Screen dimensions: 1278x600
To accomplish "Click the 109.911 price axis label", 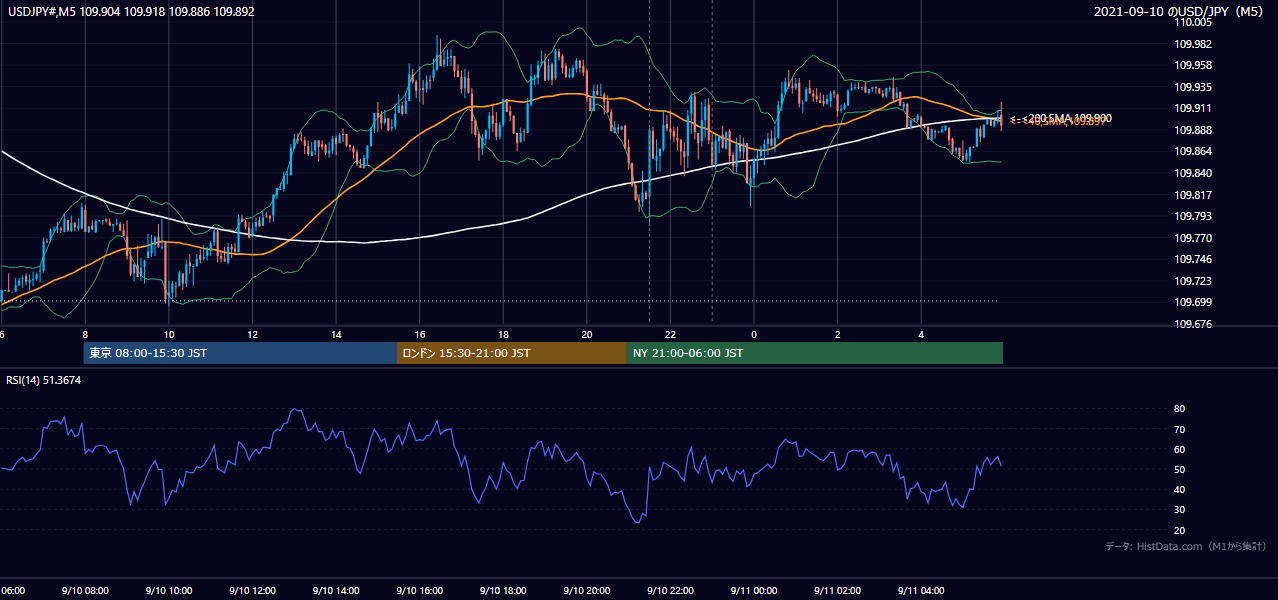I will pos(1193,108).
